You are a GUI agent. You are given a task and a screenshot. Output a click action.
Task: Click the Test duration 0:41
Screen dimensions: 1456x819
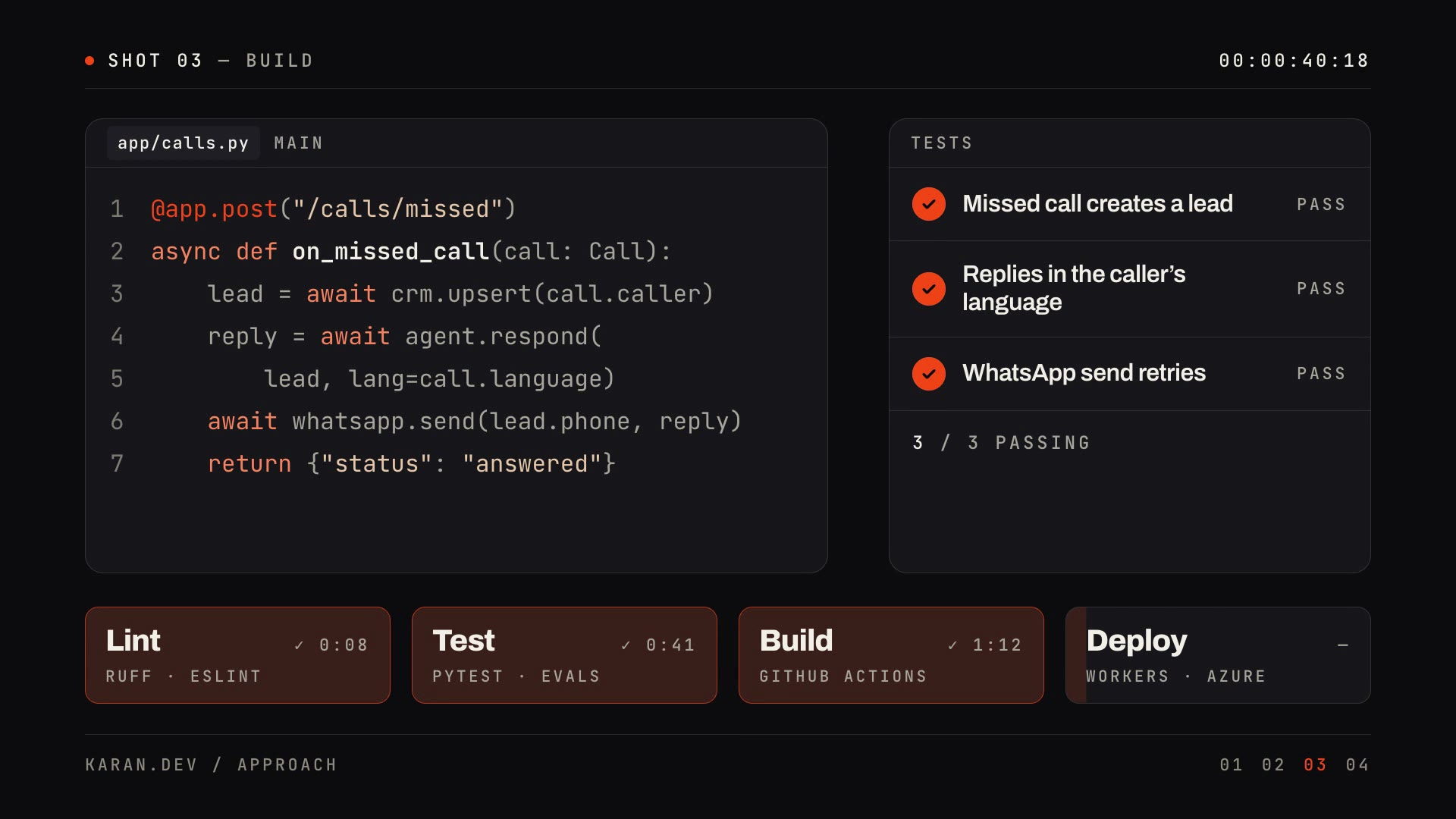tap(670, 645)
